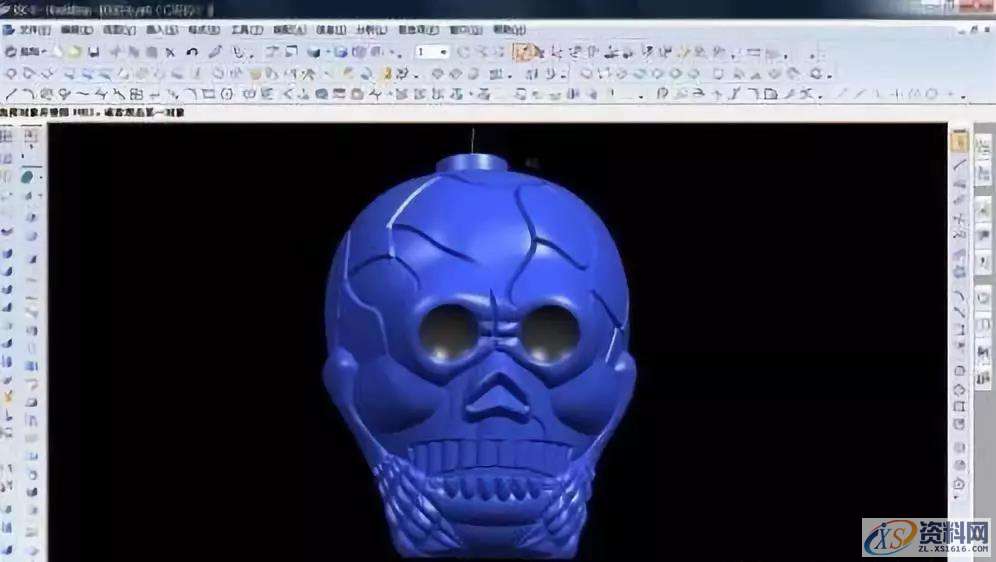The height and width of the screenshot is (562, 996).
Task: Click the Open folder icon
Action: tap(74, 52)
